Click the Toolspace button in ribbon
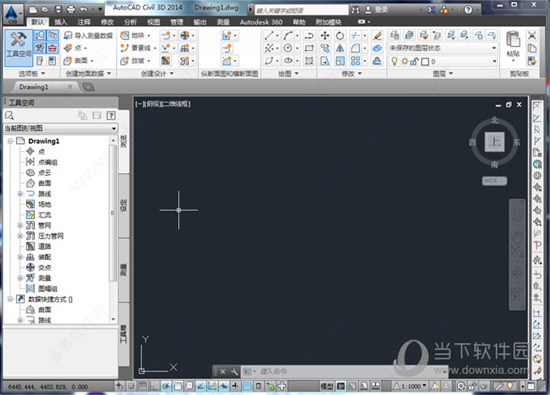The width and height of the screenshot is (550, 395). [18, 48]
